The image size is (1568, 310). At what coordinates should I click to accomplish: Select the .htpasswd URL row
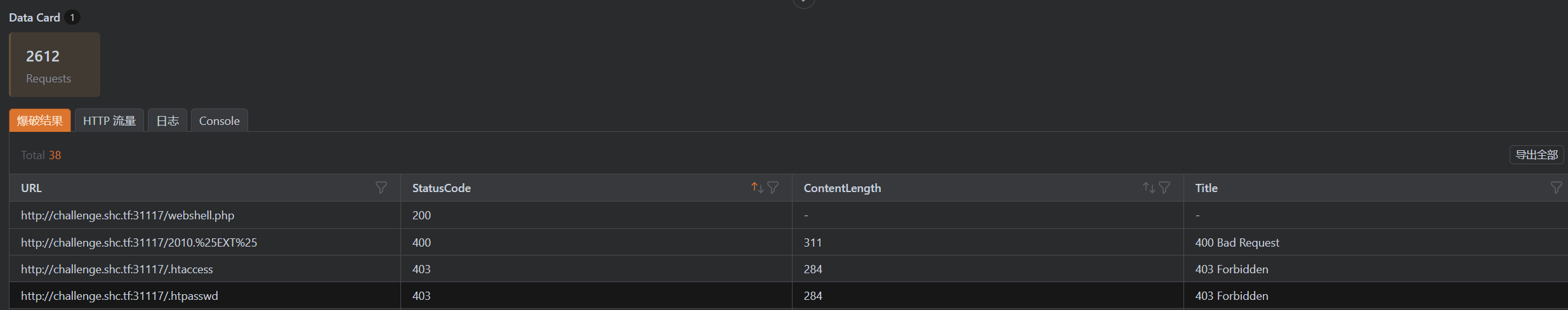[x=119, y=296]
